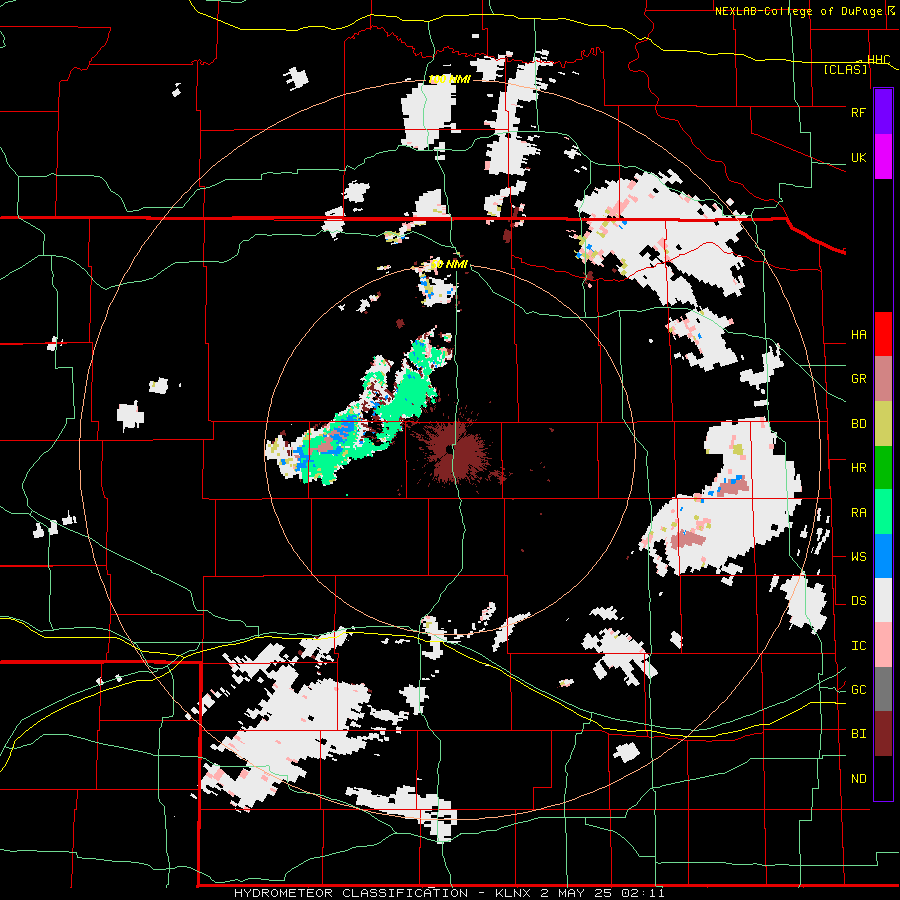
Task: Click the RA legend label
Action: point(858,512)
